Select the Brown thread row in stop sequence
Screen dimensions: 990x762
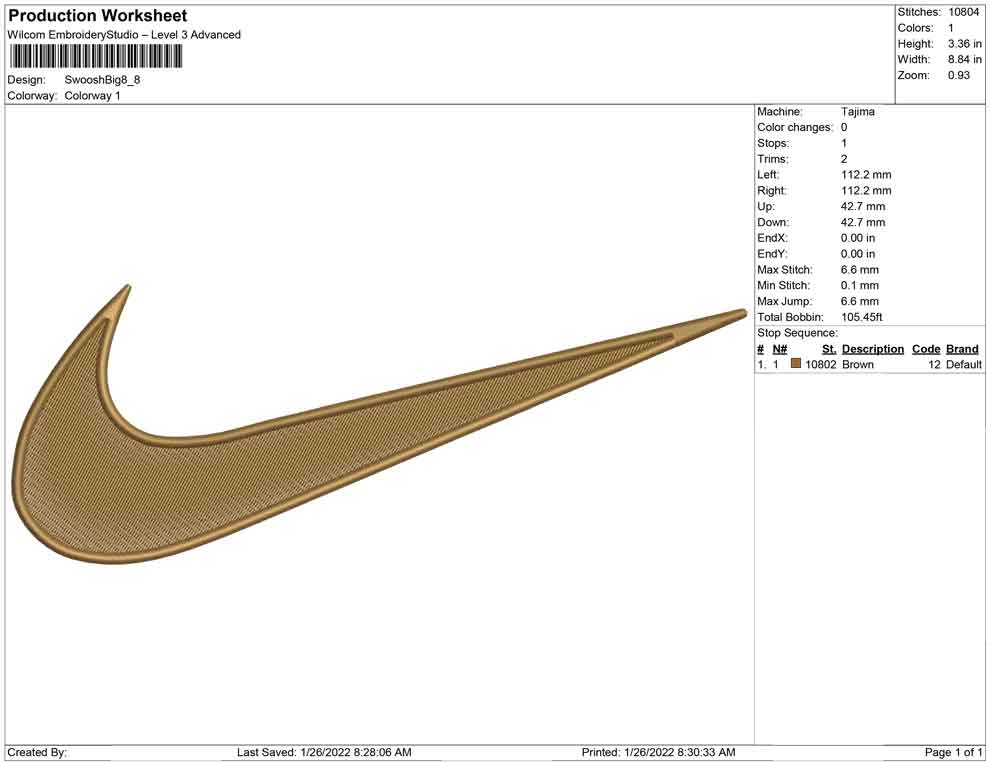click(x=858, y=365)
